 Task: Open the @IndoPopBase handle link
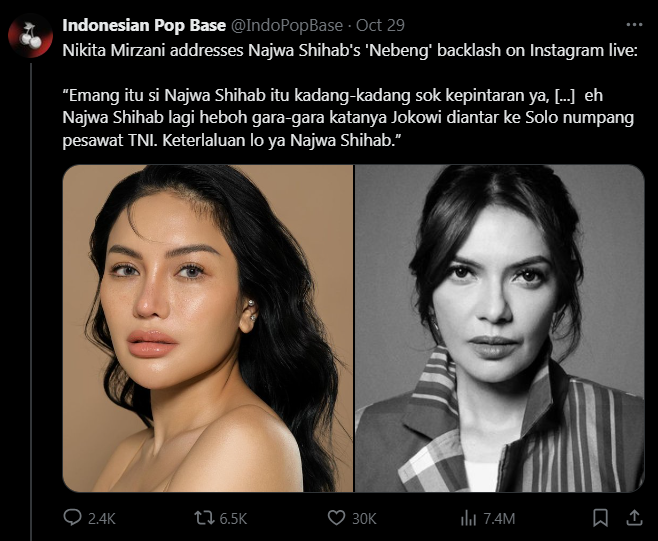point(287,26)
